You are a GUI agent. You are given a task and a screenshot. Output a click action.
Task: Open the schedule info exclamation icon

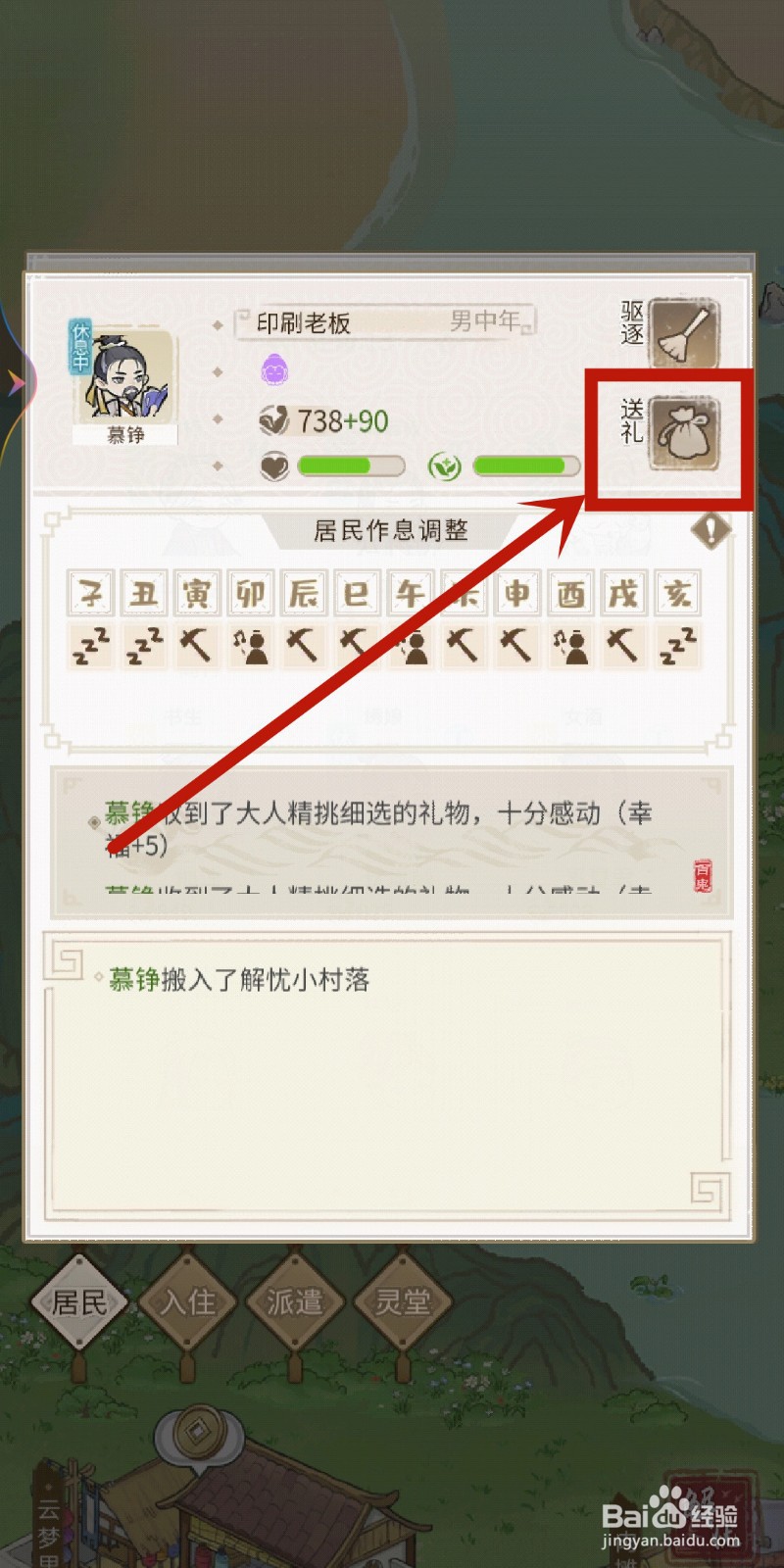[710, 531]
